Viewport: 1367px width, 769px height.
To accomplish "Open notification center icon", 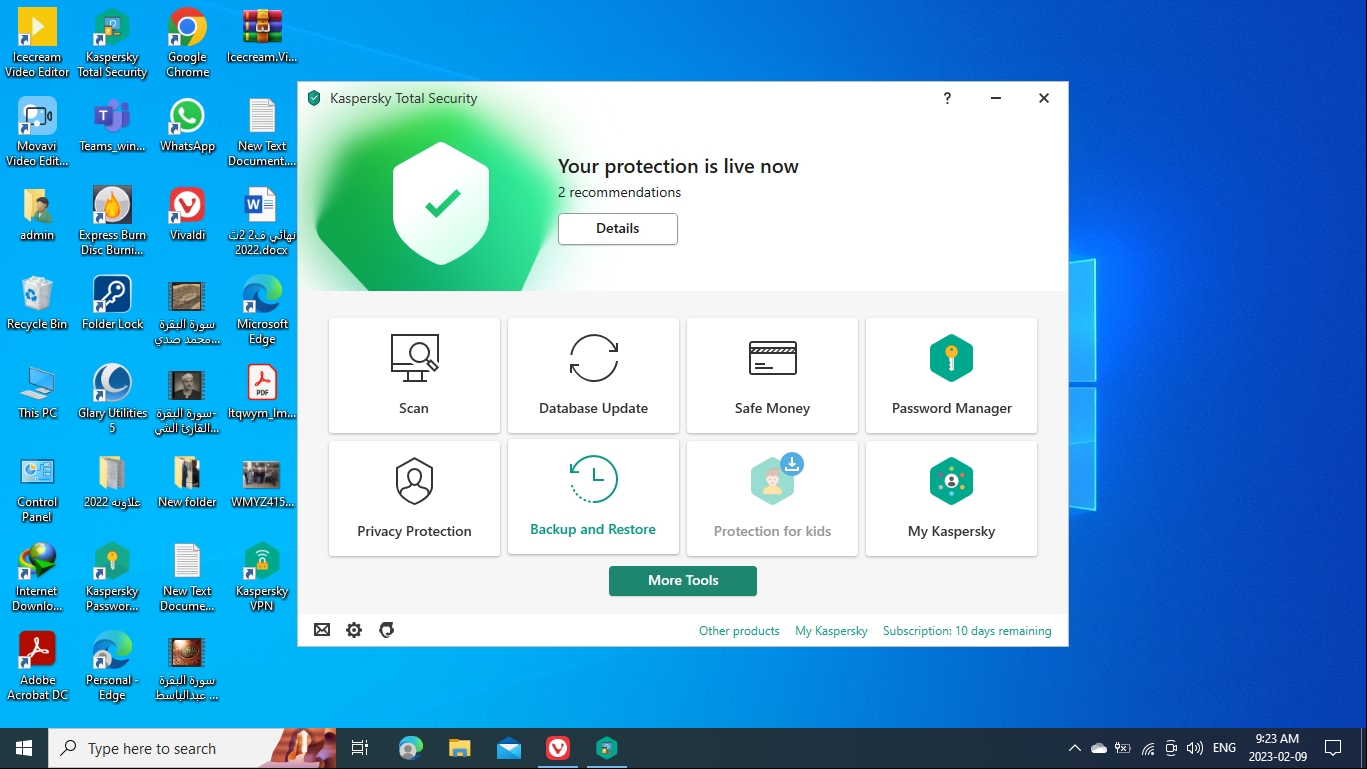I will (x=1333, y=748).
